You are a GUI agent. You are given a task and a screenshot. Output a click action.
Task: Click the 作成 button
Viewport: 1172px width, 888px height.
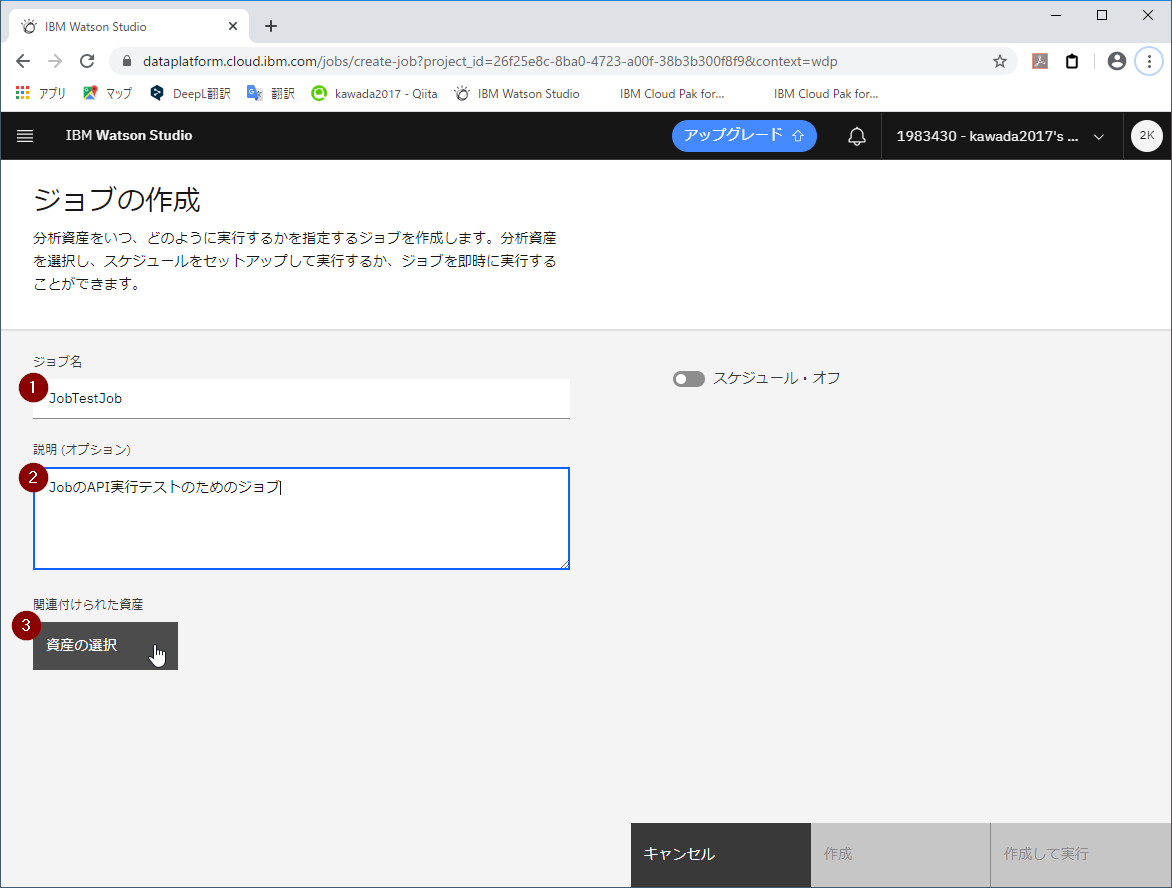tap(900, 854)
